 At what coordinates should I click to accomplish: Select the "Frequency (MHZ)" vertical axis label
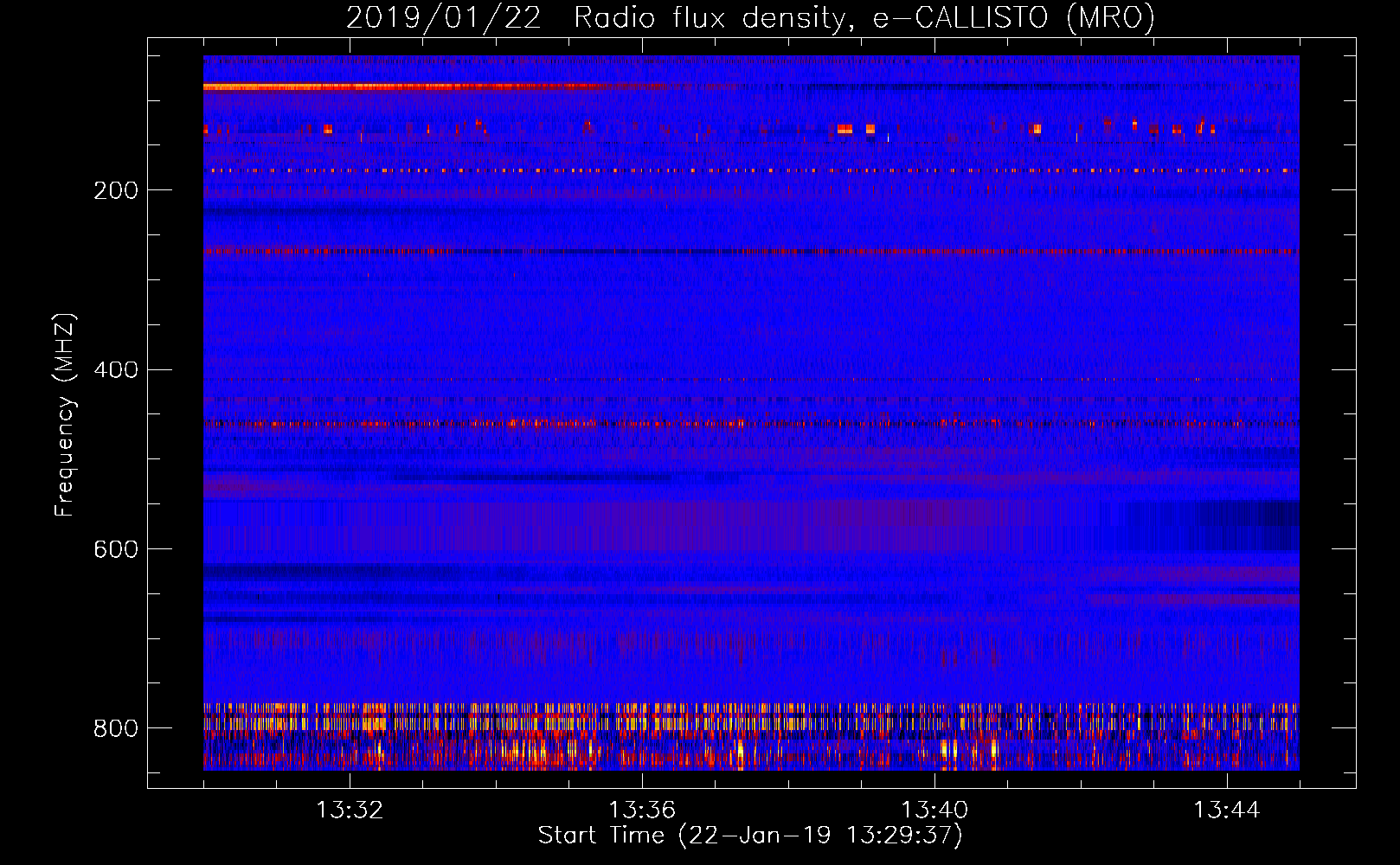tap(65, 415)
